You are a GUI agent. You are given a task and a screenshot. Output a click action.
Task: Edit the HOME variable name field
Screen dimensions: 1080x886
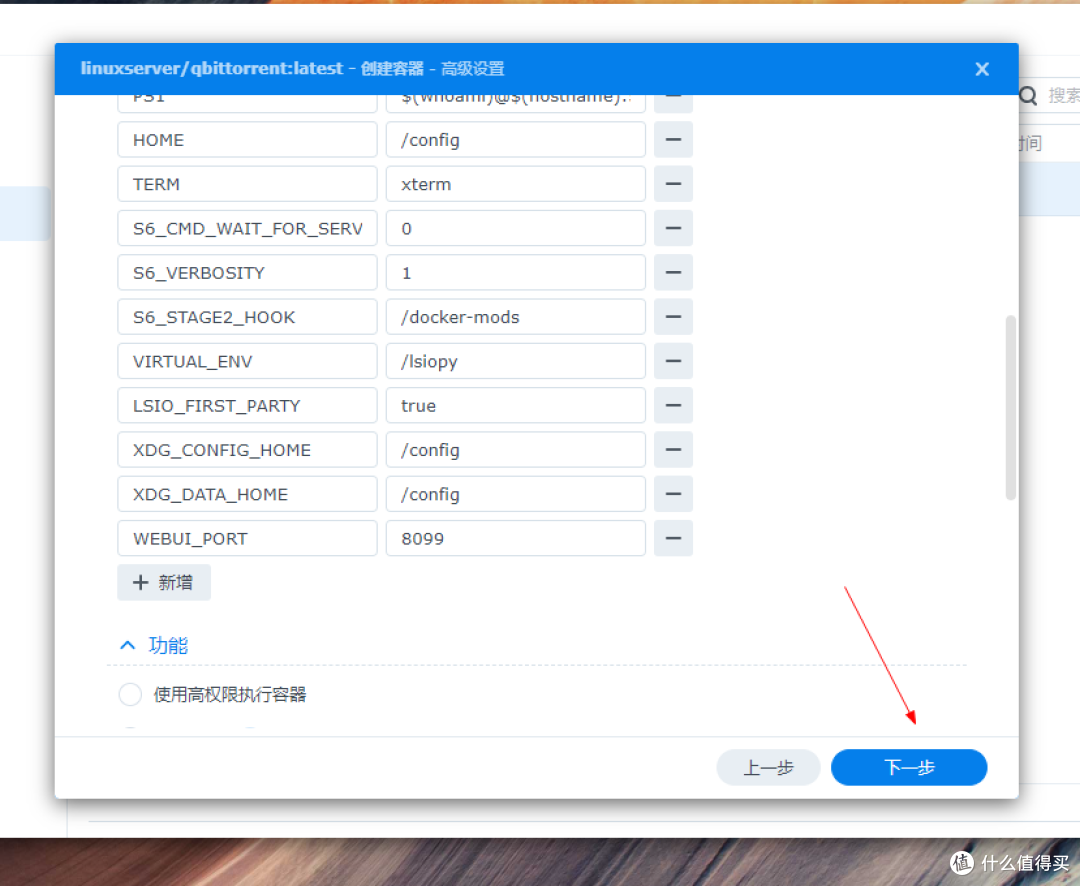coord(247,140)
